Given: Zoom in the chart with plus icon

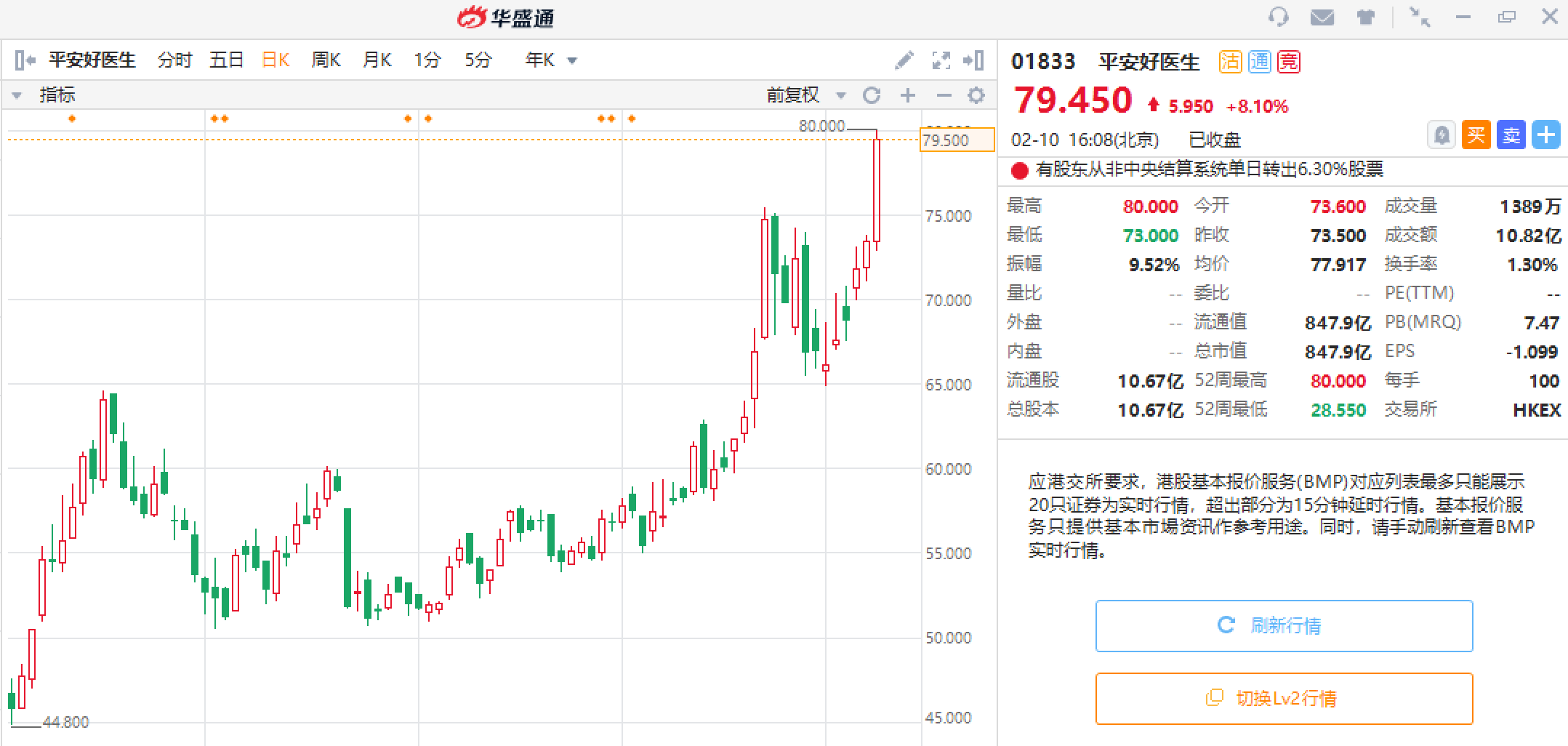Looking at the screenshot, I should click(x=908, y=95).
